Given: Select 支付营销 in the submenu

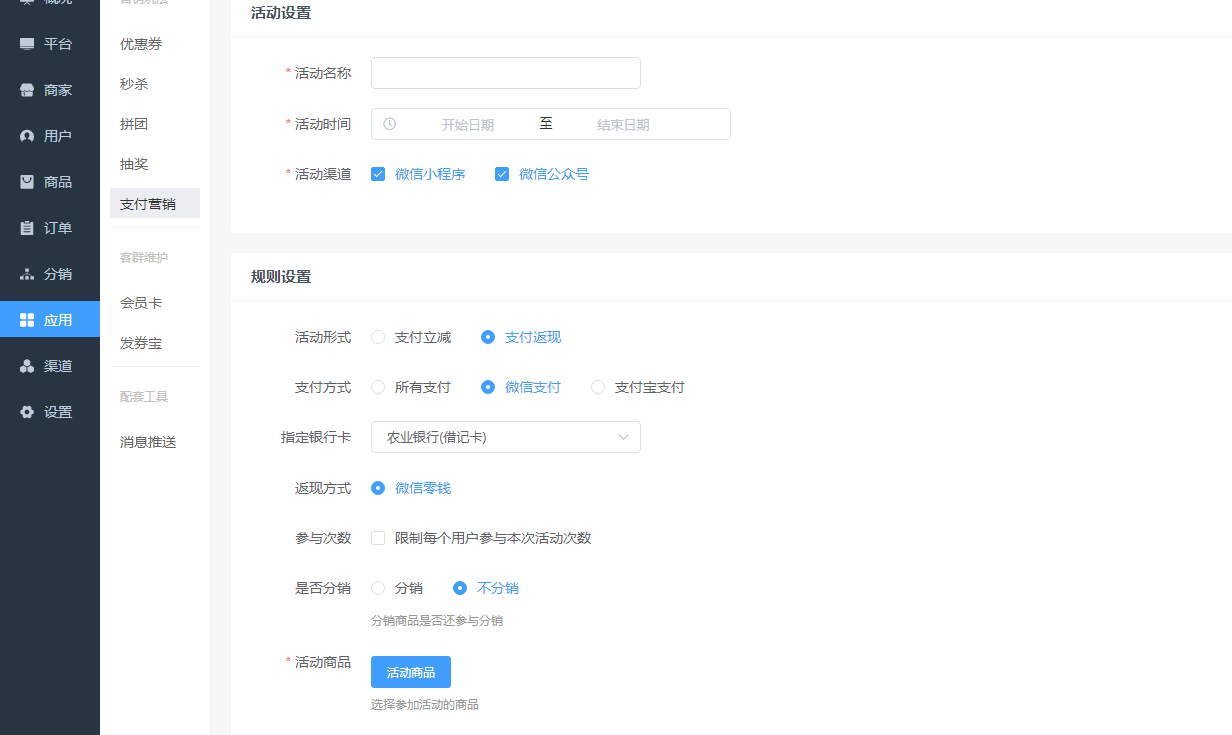Looking at the screenshot, I should tap(155, 203).
